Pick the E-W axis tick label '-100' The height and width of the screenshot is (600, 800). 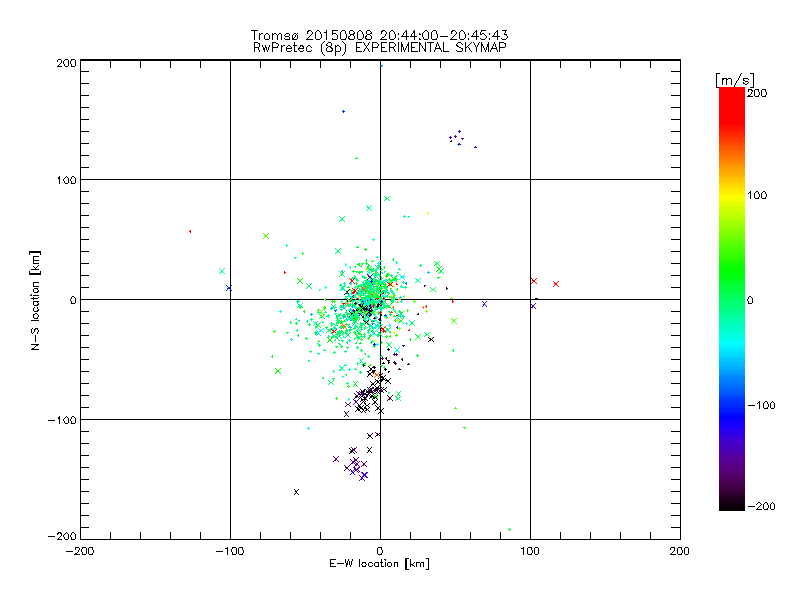(230, 551)
